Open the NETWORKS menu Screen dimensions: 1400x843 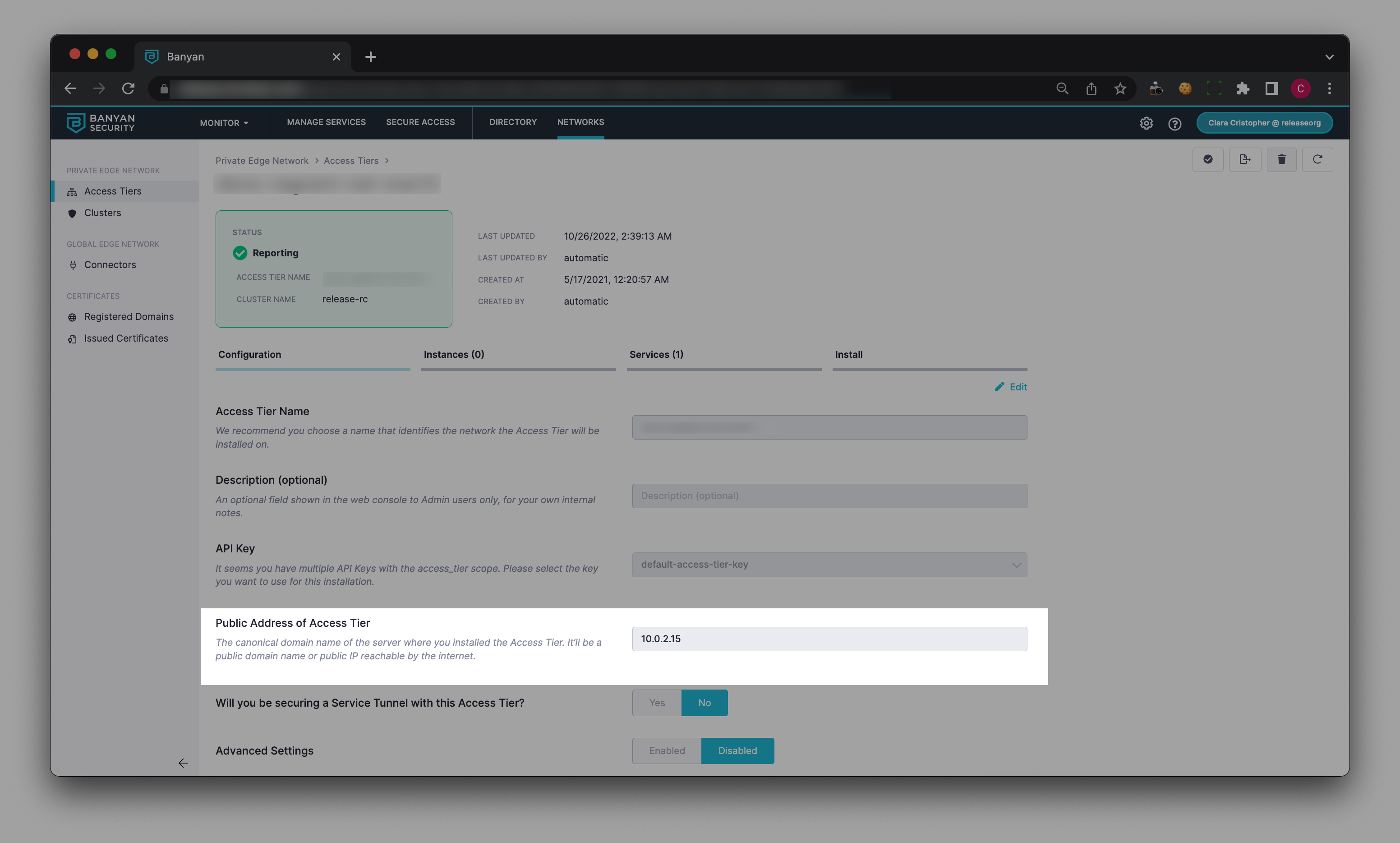[581, 122]
